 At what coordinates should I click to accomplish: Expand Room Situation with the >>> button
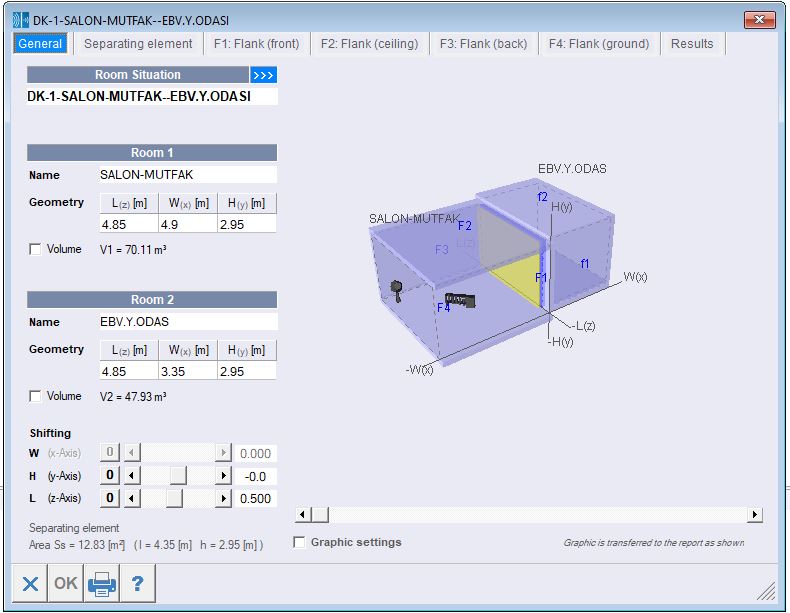[264, 75]
